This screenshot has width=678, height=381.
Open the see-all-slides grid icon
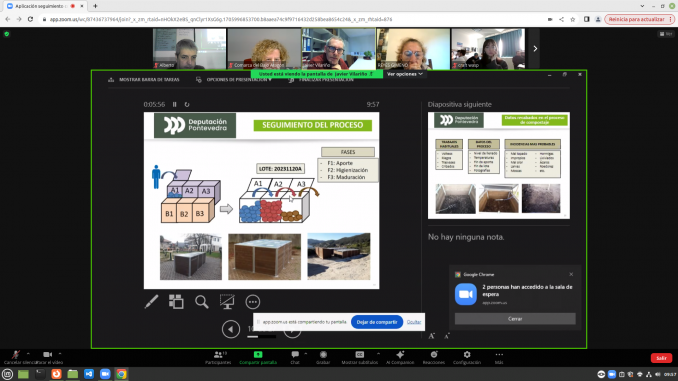176,301
